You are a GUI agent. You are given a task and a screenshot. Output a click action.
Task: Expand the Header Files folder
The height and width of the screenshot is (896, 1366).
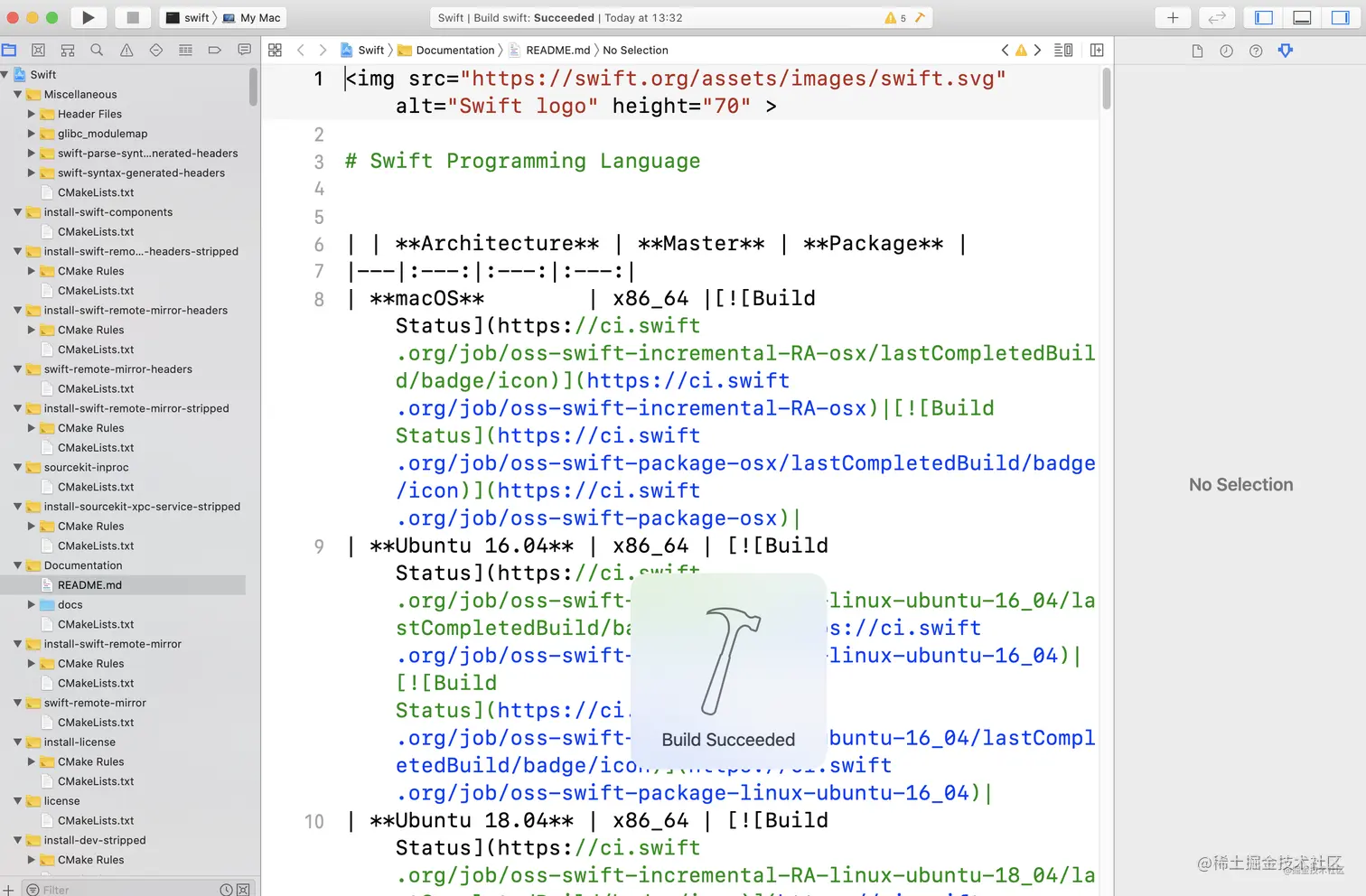point(32,114)
